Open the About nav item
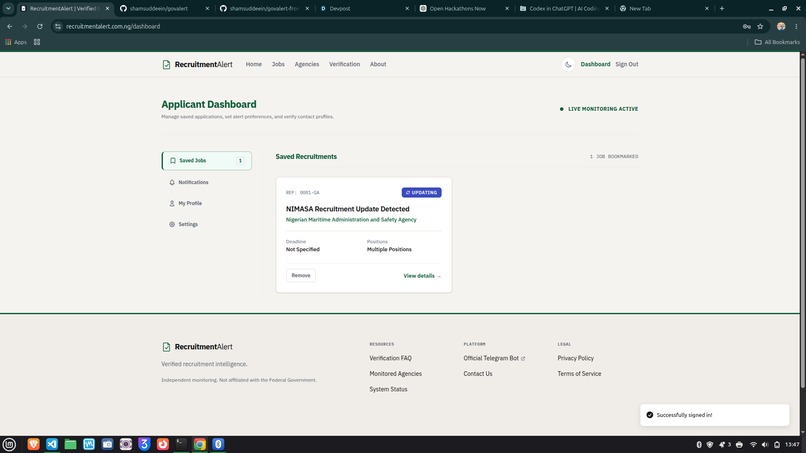806x453 pixels. [378, 64]
